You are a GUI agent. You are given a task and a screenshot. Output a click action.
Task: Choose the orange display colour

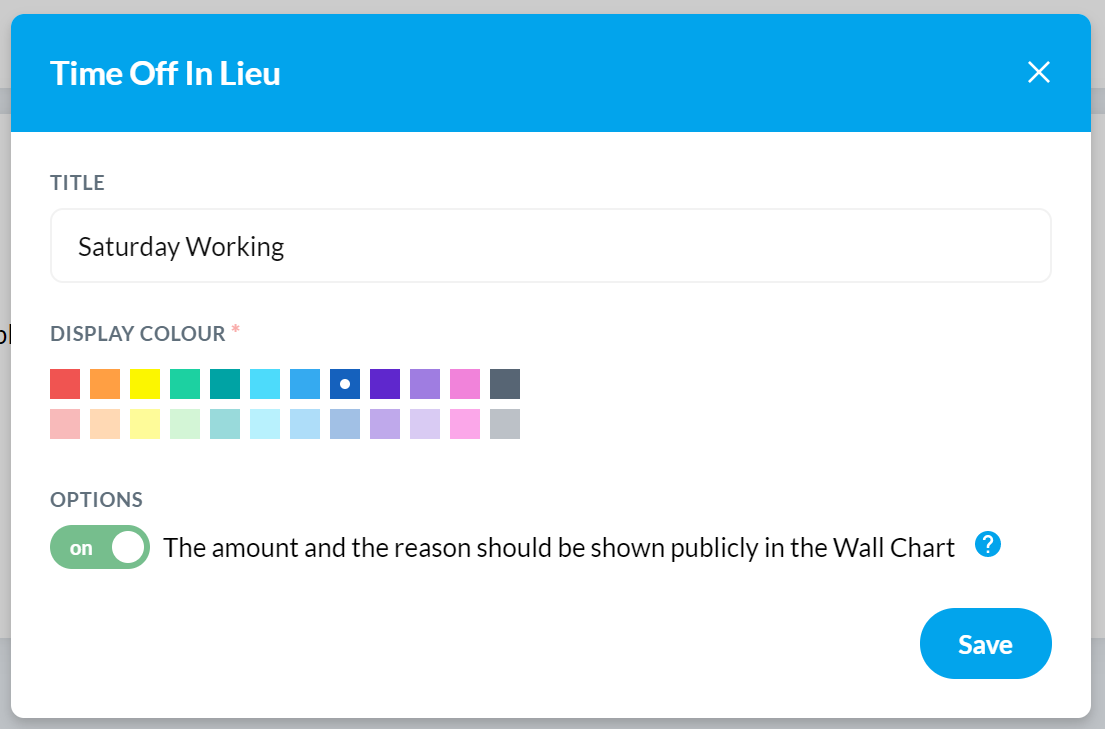(x=105, y=384)
